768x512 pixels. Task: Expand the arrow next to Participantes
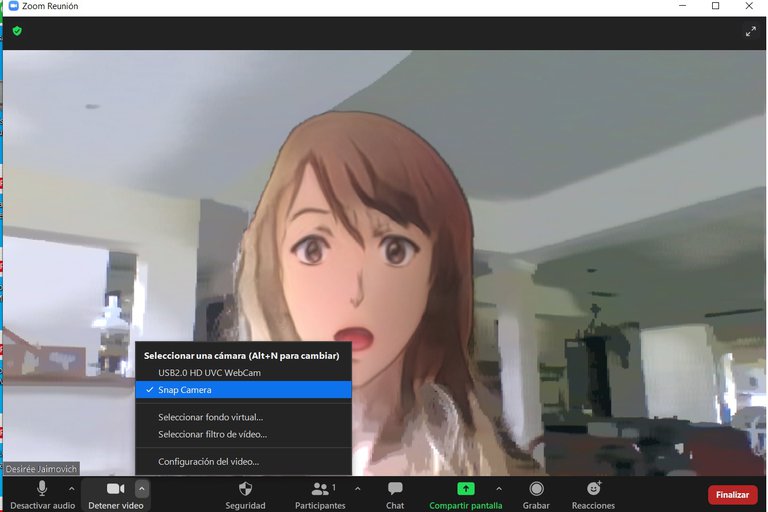(x=358, y=488)
